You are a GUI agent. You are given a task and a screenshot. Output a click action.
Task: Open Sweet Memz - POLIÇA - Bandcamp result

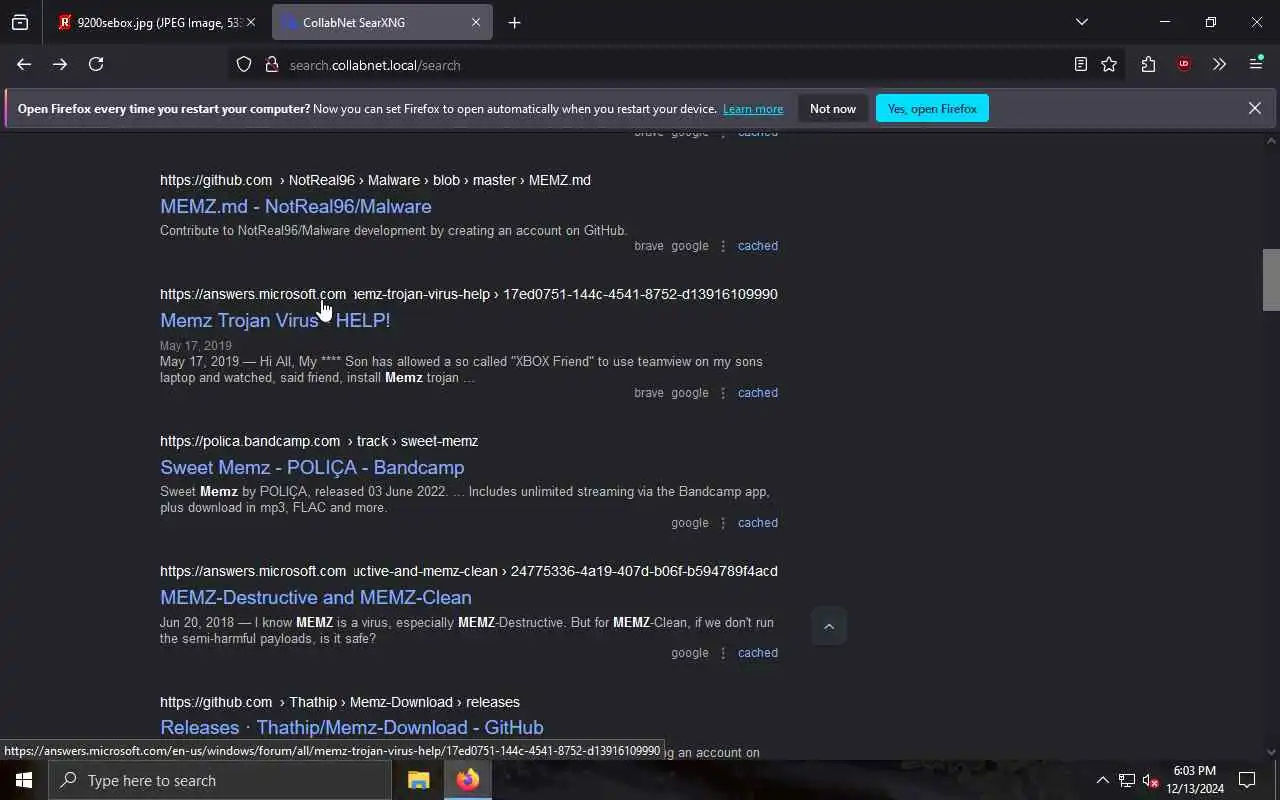(312, 467)
